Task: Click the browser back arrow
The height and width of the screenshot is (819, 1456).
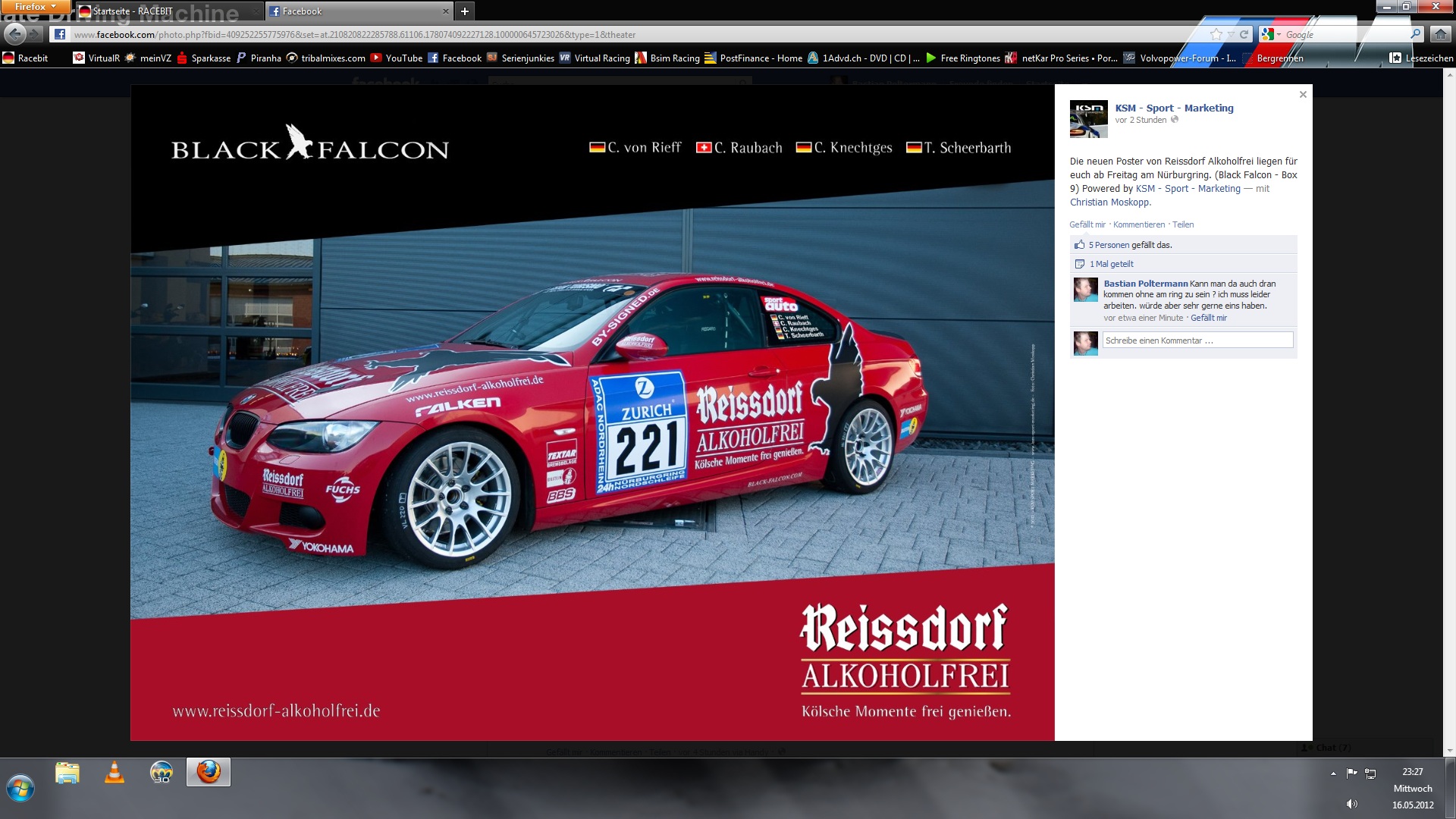Action: (x=15, y=34)
